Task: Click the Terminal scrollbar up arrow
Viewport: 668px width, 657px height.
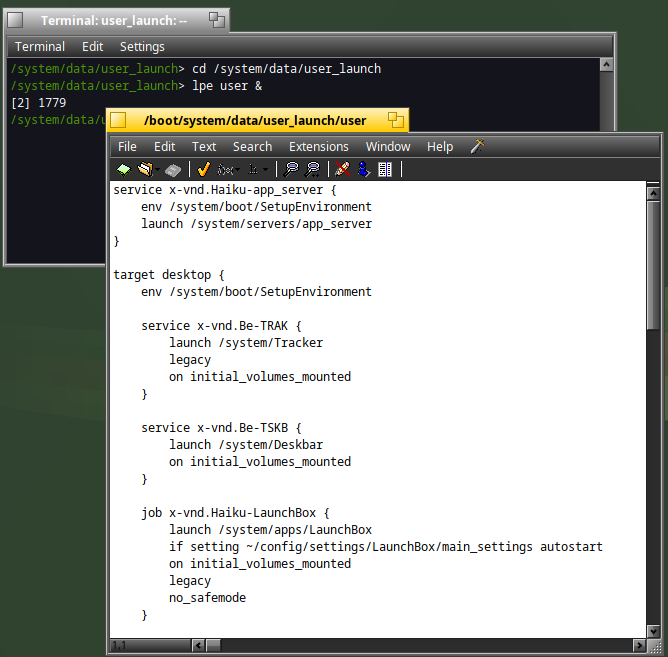Action: point(606,65)
